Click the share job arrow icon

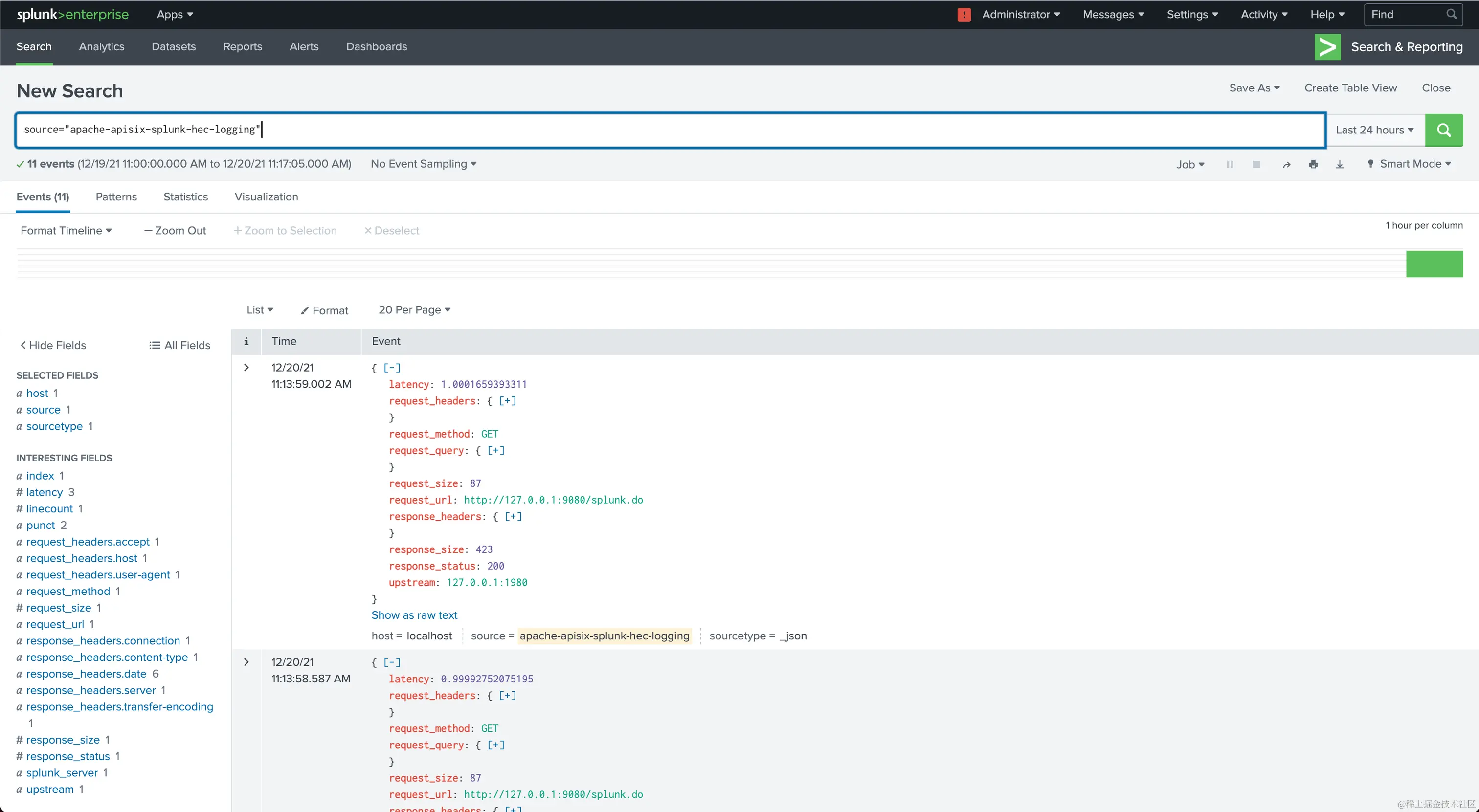tap(1286, 165)
